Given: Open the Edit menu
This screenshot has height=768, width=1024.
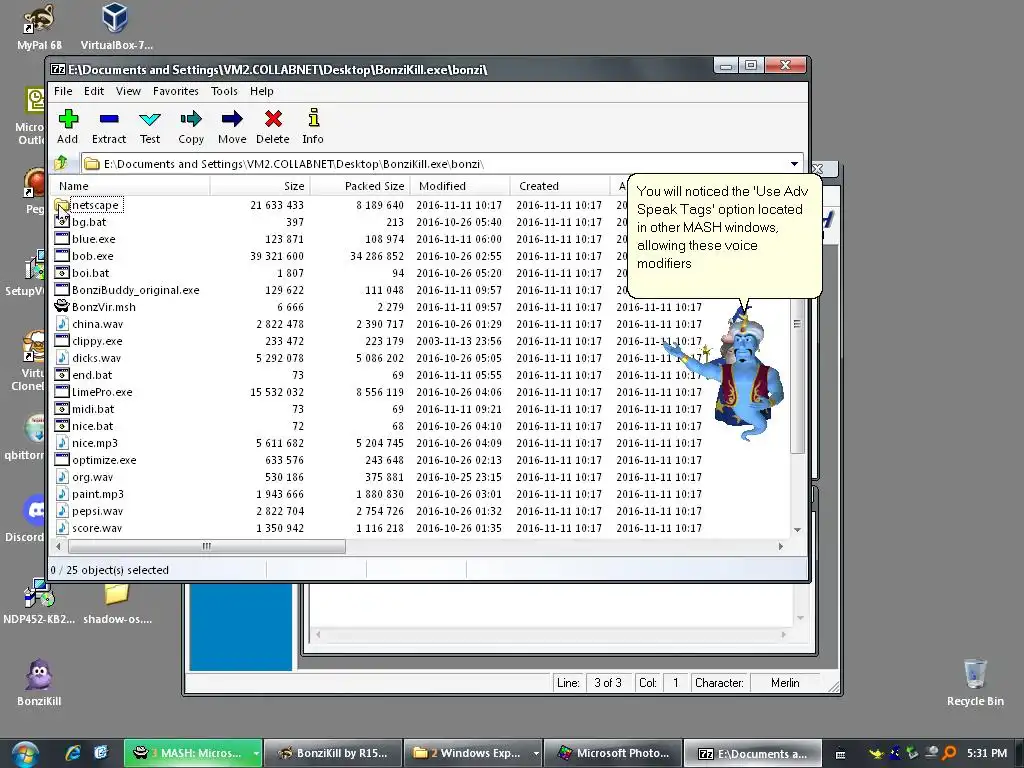Looking at the screenshot, I should [93, 91].
